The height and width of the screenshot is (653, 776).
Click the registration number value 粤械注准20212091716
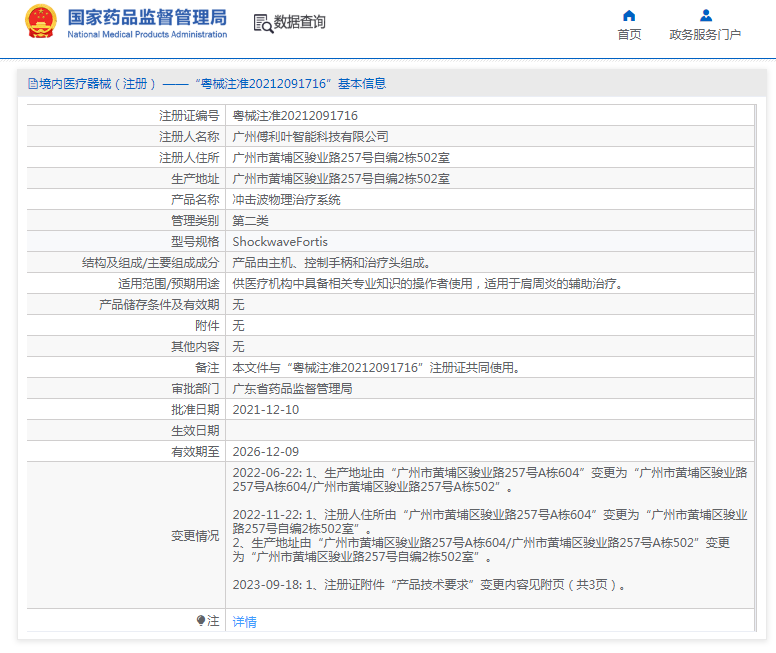pyautogui.click(x=295, y=116)
